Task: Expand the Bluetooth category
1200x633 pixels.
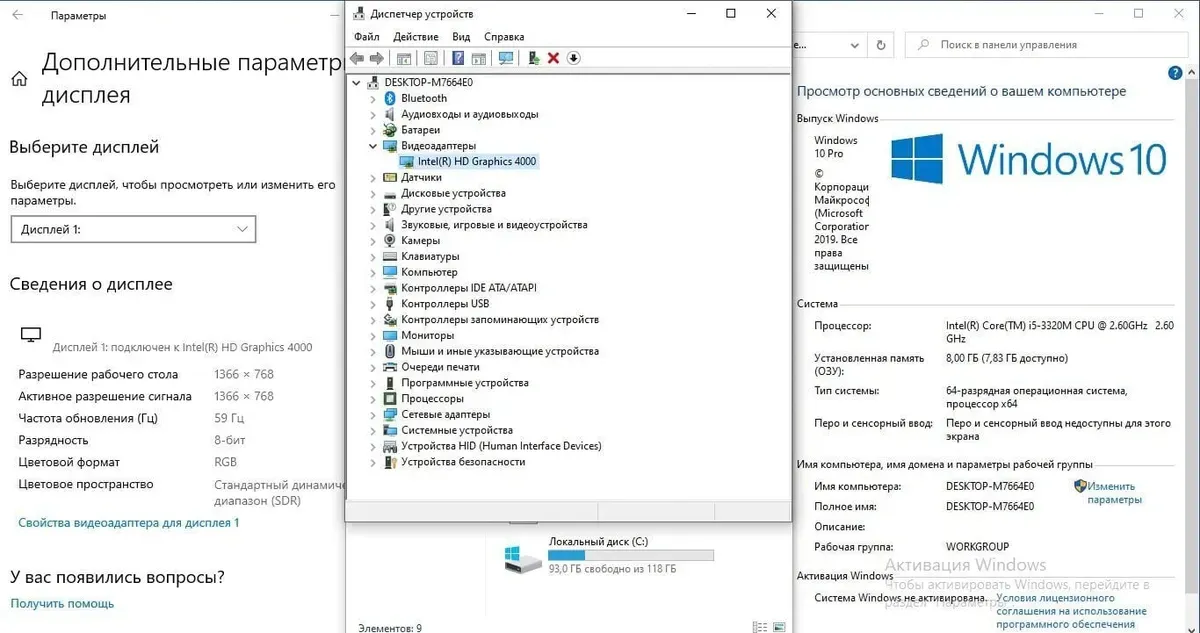Action: point(373,98)
